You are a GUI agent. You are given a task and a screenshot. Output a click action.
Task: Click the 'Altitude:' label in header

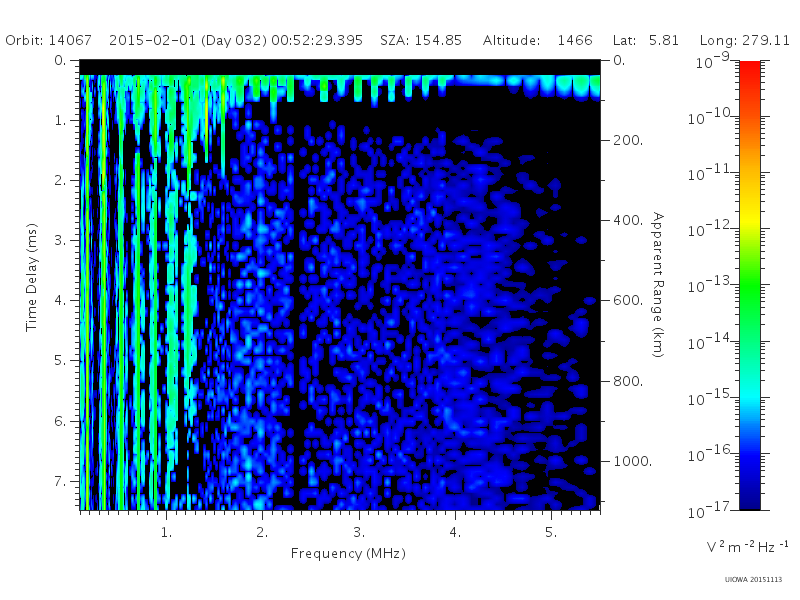(x=511, y=40)
